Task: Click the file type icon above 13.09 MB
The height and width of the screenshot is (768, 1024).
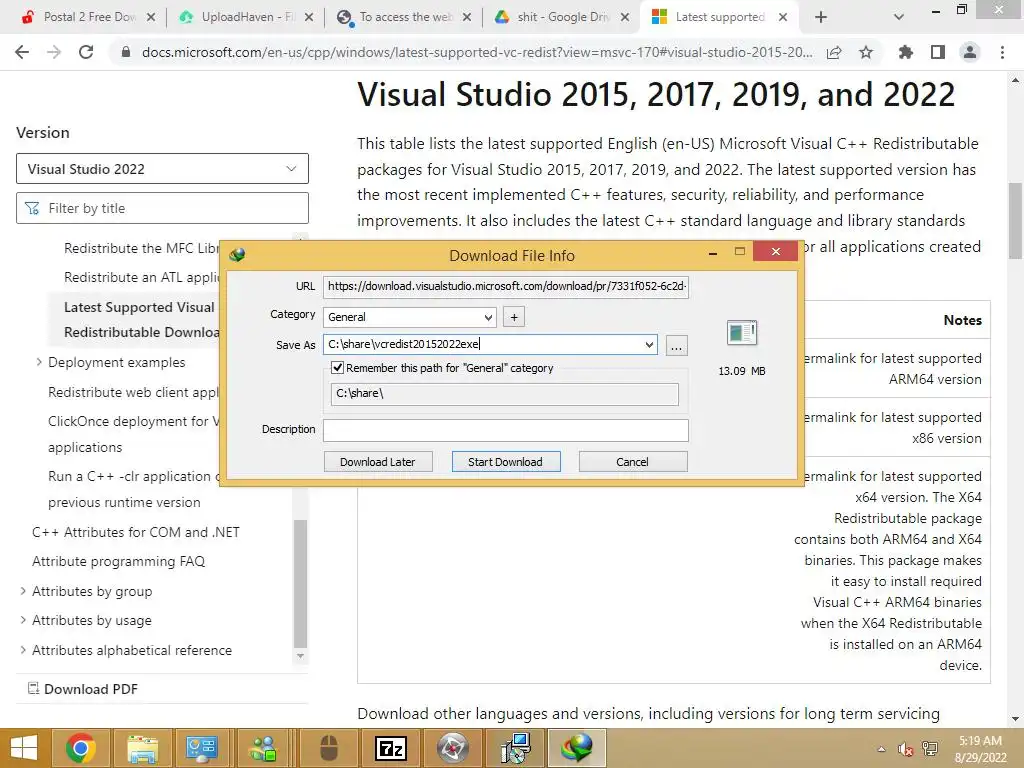Action: (741, 332)
